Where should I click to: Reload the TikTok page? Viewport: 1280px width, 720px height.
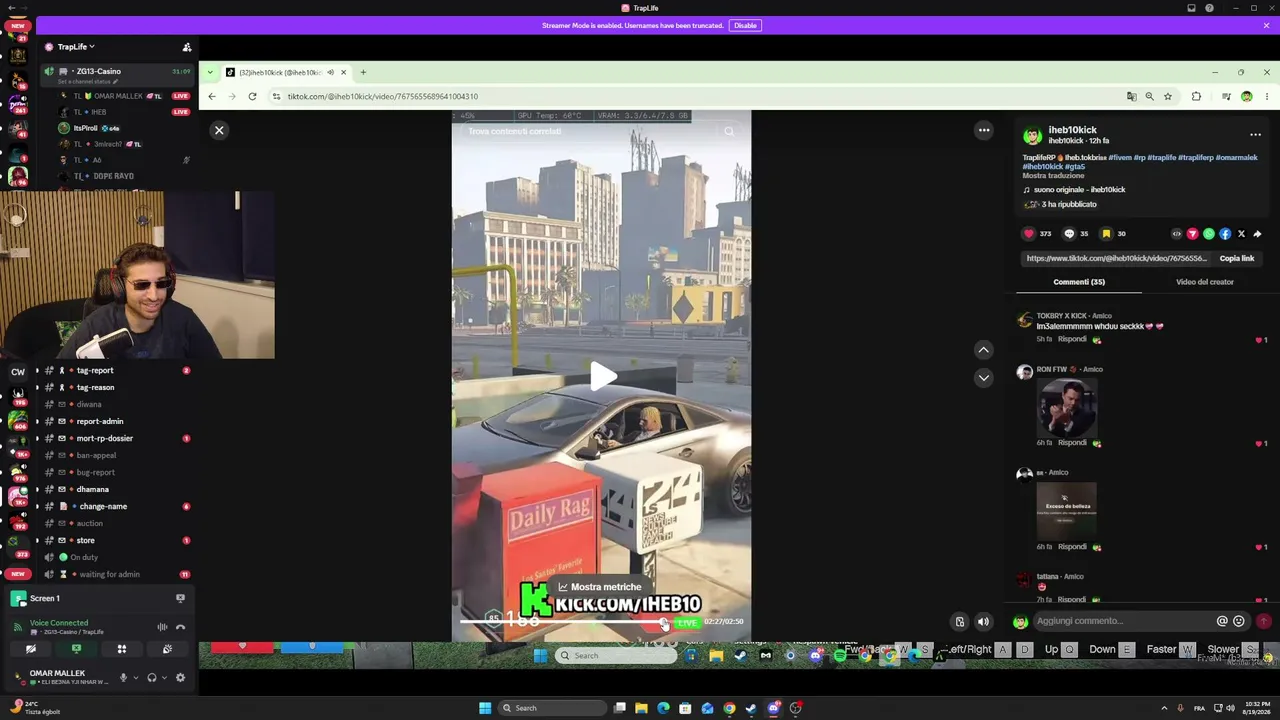[x=252, y=97]
